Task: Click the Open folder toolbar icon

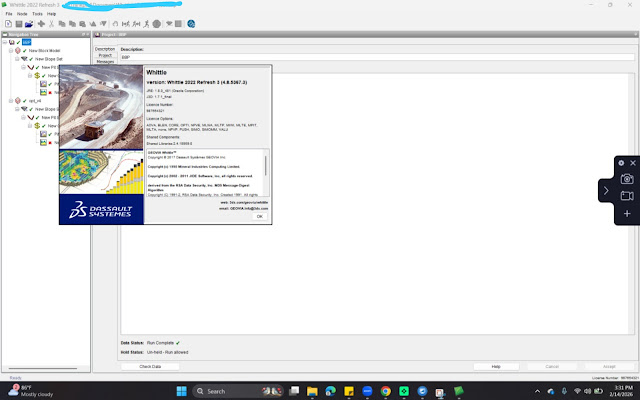Action: (x=29, y=24)
